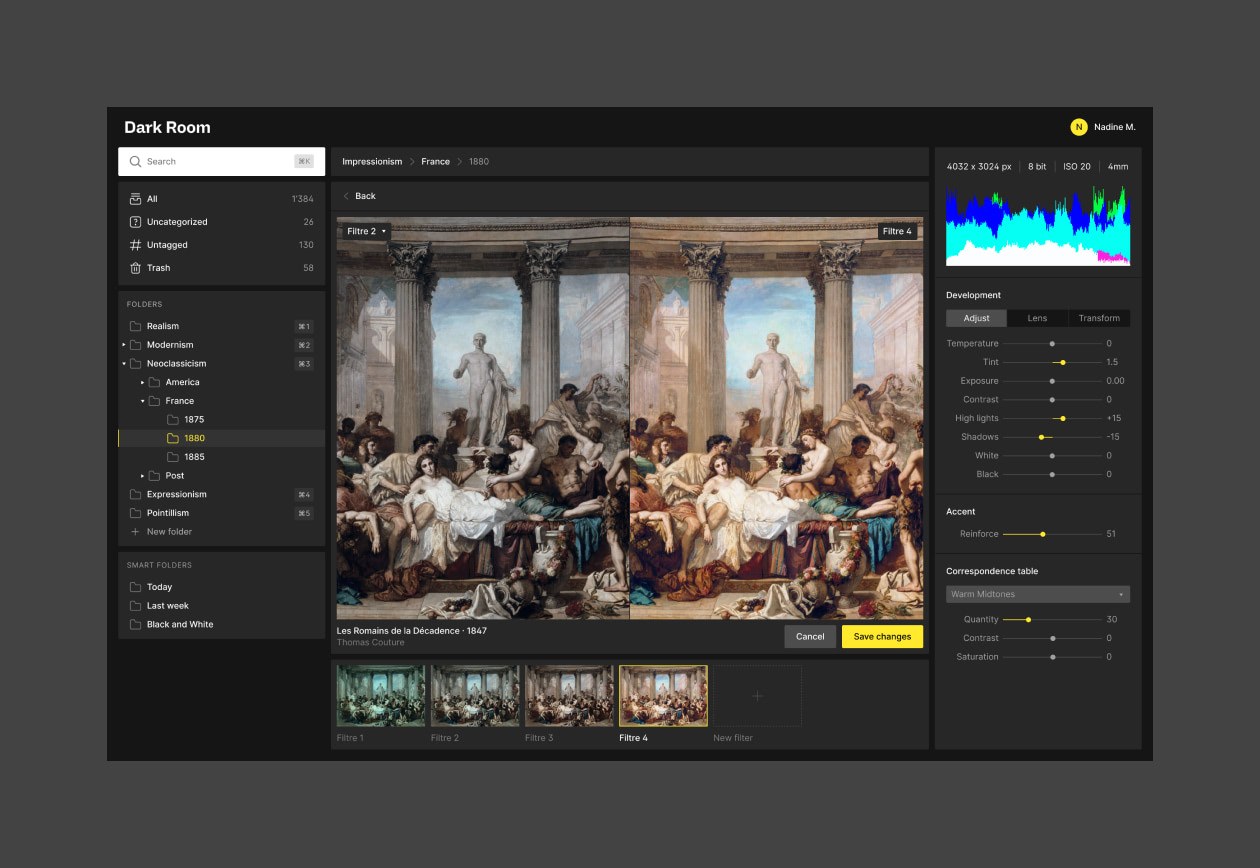Collapse the France subfolder triangle

pyautogui.click(x=143, y=401)
